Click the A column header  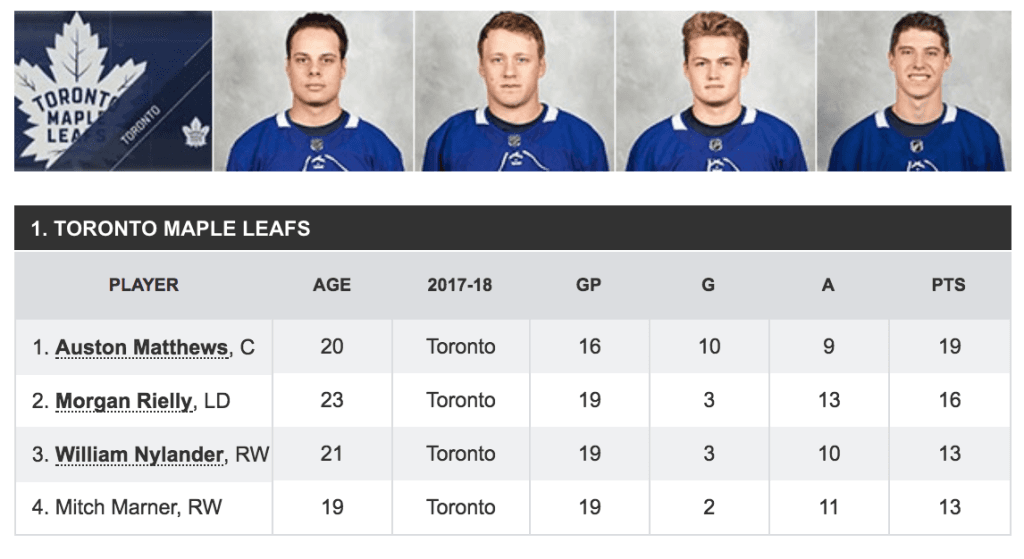[x=828, y=285]
